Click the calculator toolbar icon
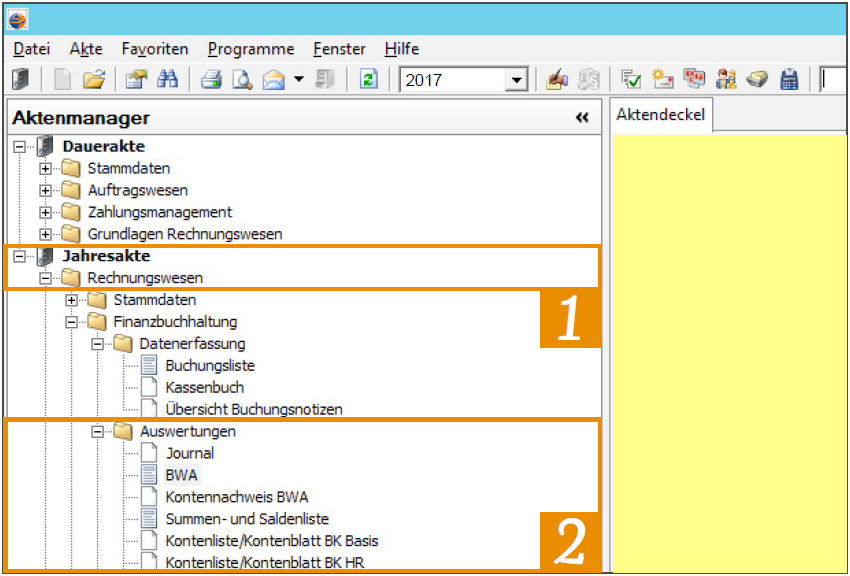850x576 pixels. pyautogui.click(x=789, y=80)
